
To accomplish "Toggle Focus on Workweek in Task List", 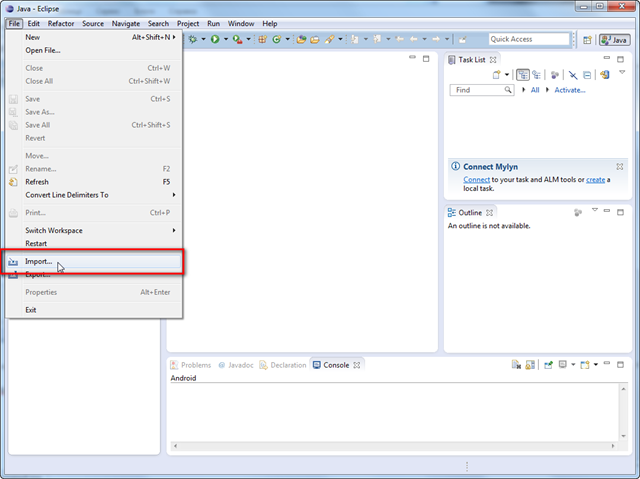I will pyautogui.click(x=554, y=75).
